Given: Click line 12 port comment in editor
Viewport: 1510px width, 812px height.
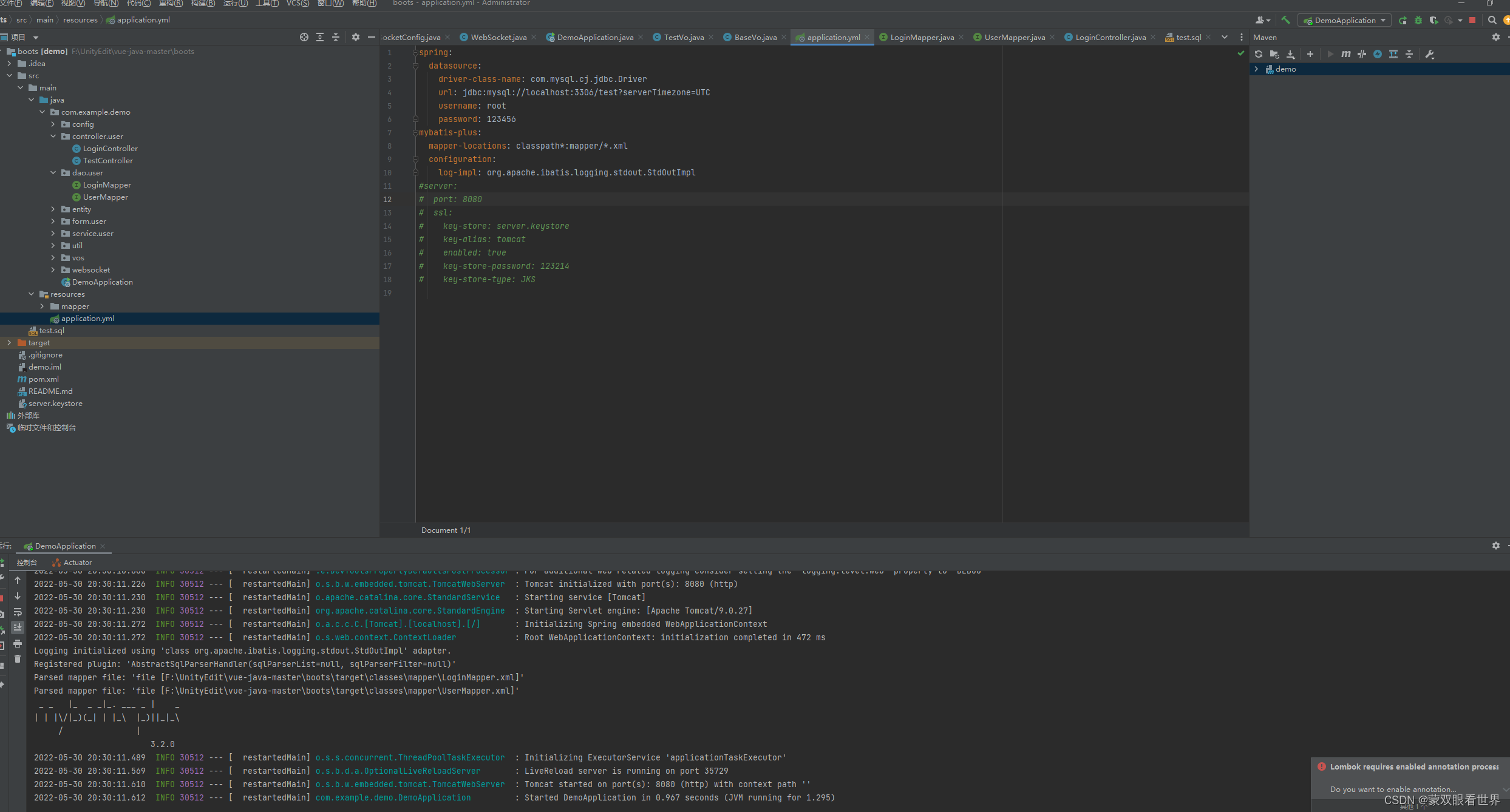Looking at the screenshot, I should point(457,199).
